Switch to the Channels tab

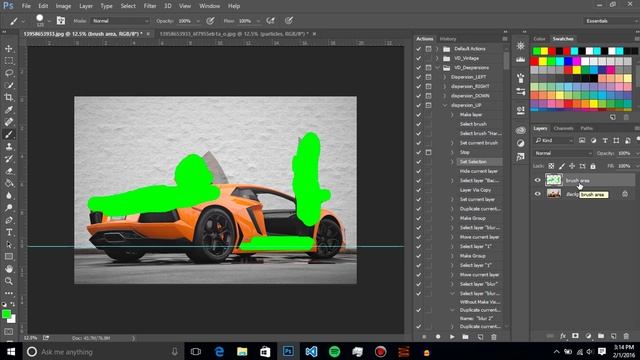[x=563, y=128]
